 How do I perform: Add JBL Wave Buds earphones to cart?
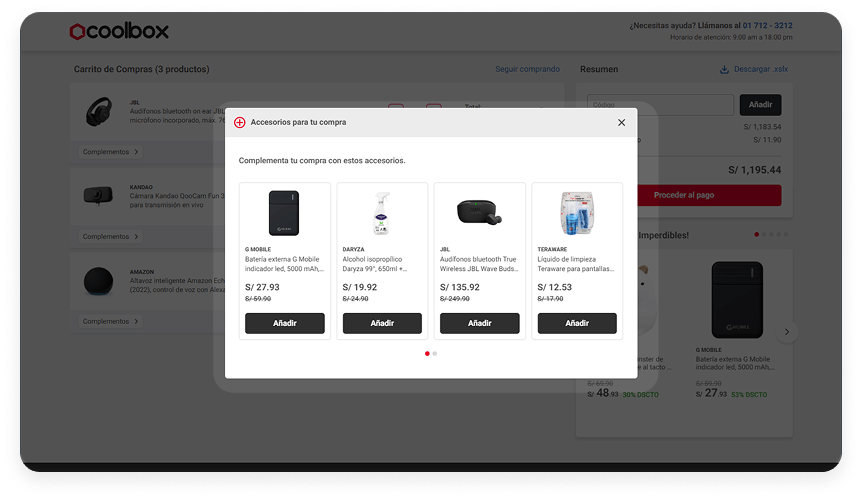point(479,323)
